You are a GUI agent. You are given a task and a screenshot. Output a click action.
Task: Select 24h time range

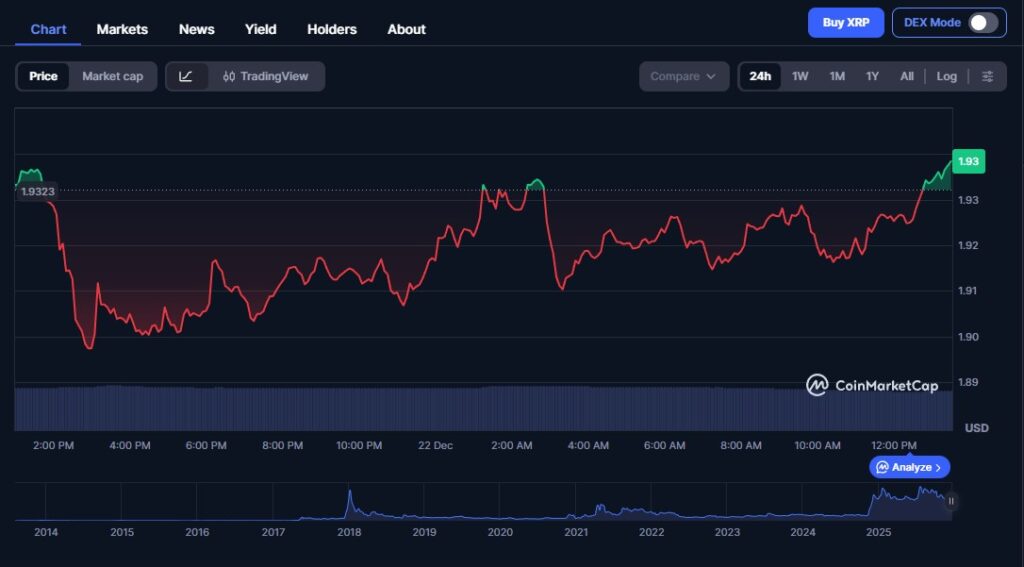click(x=760, y=76)
